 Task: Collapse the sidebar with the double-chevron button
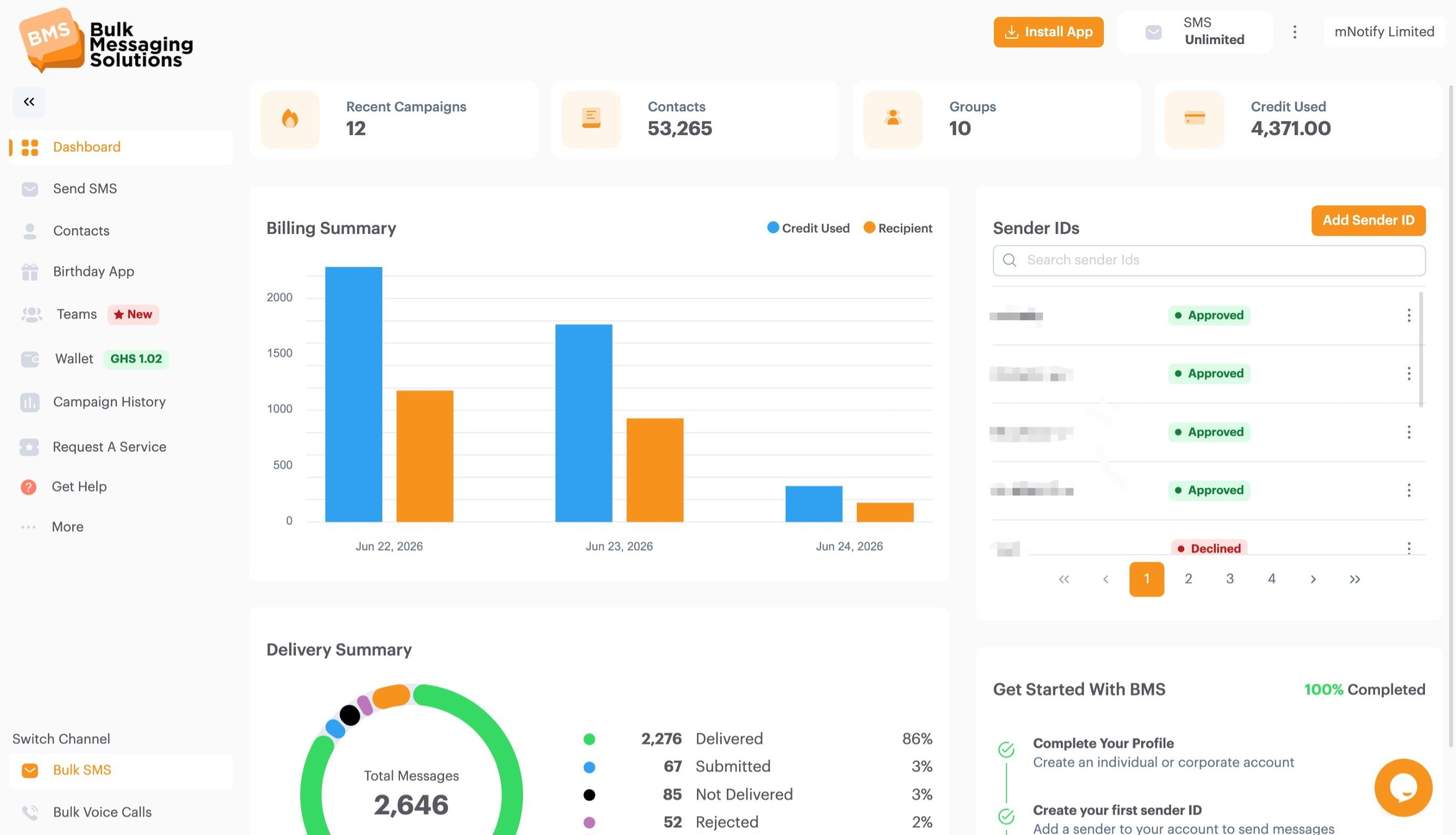pyautogui.click(x=29, y=102)
